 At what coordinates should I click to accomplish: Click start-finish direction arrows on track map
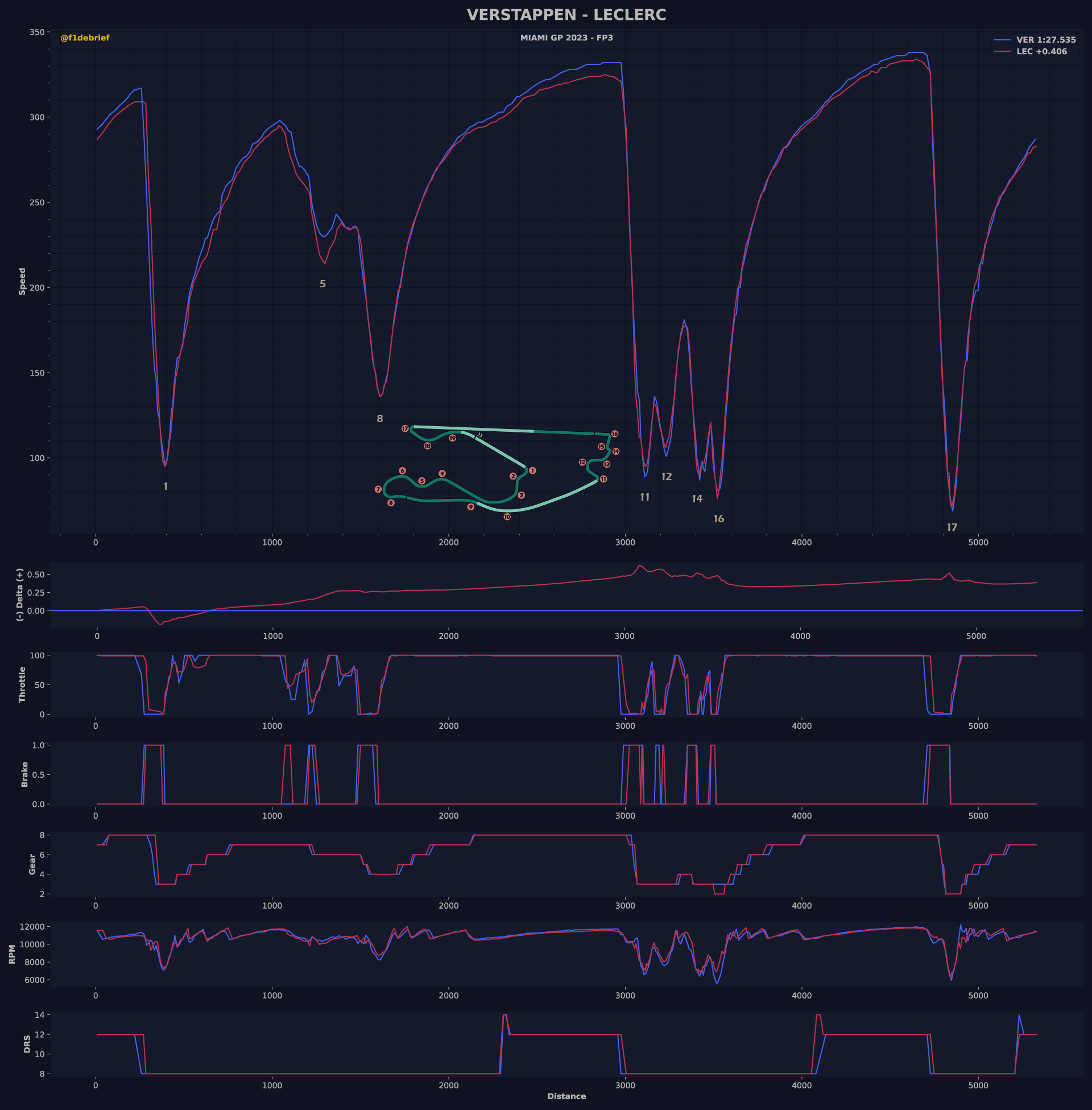click(479, 435)
